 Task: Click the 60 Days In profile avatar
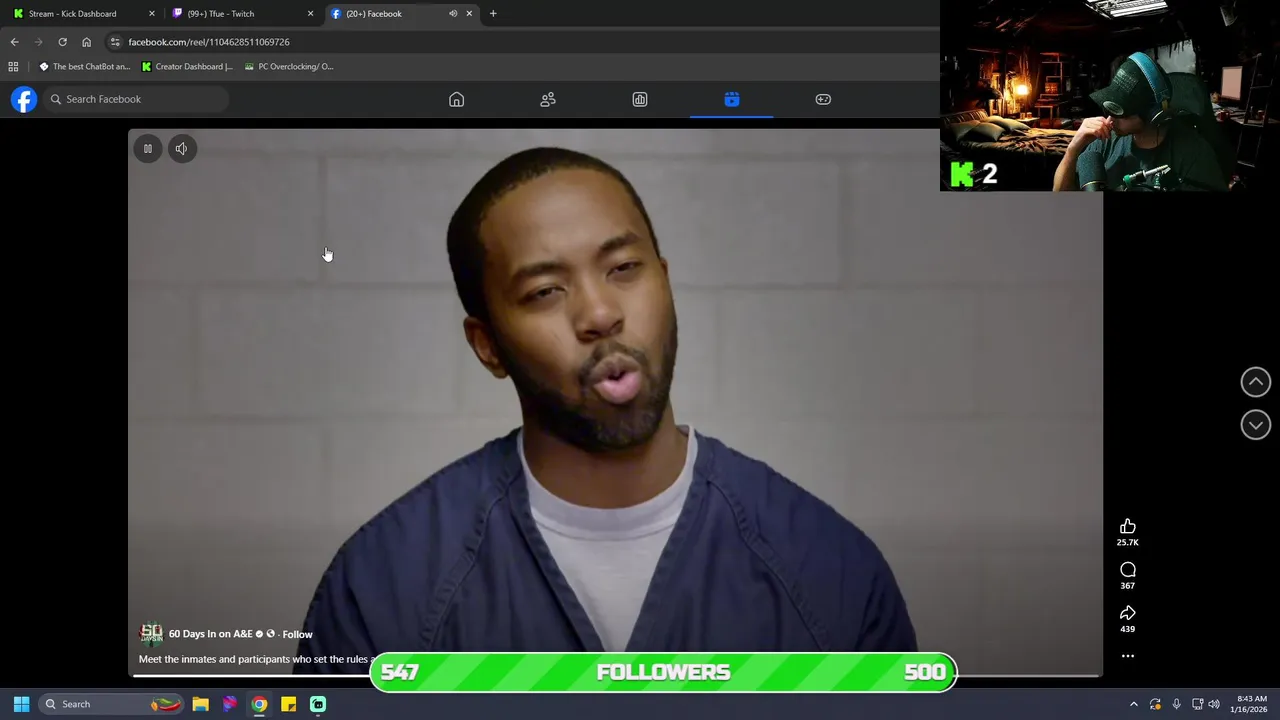point(151,634)
